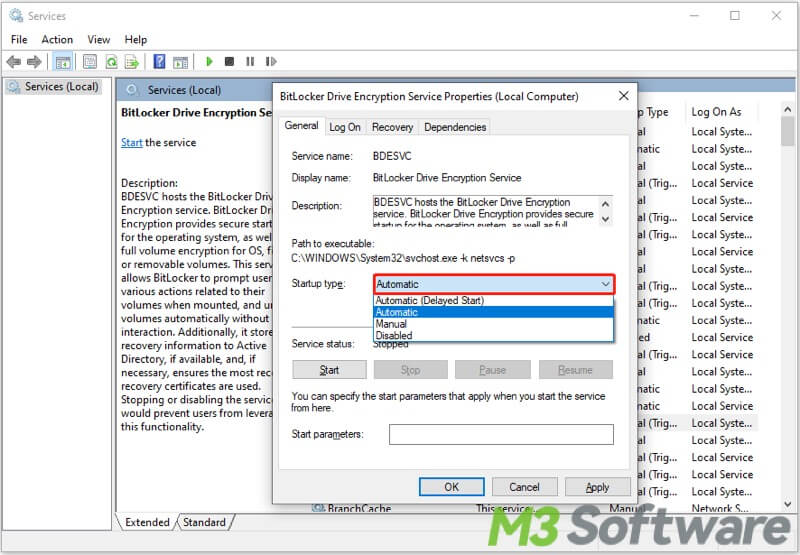
Task: Refresh the services list via toolbar icon
Action: pyautogui.click(x=111, y=62)
